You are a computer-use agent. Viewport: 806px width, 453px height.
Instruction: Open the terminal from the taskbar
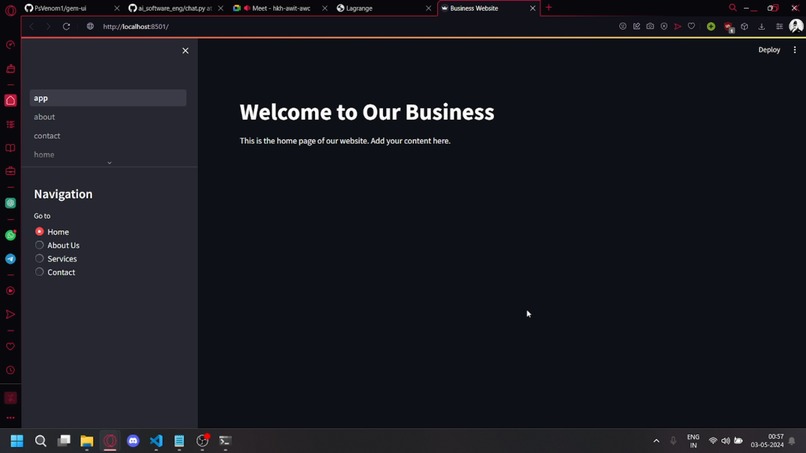click(225, 441)
